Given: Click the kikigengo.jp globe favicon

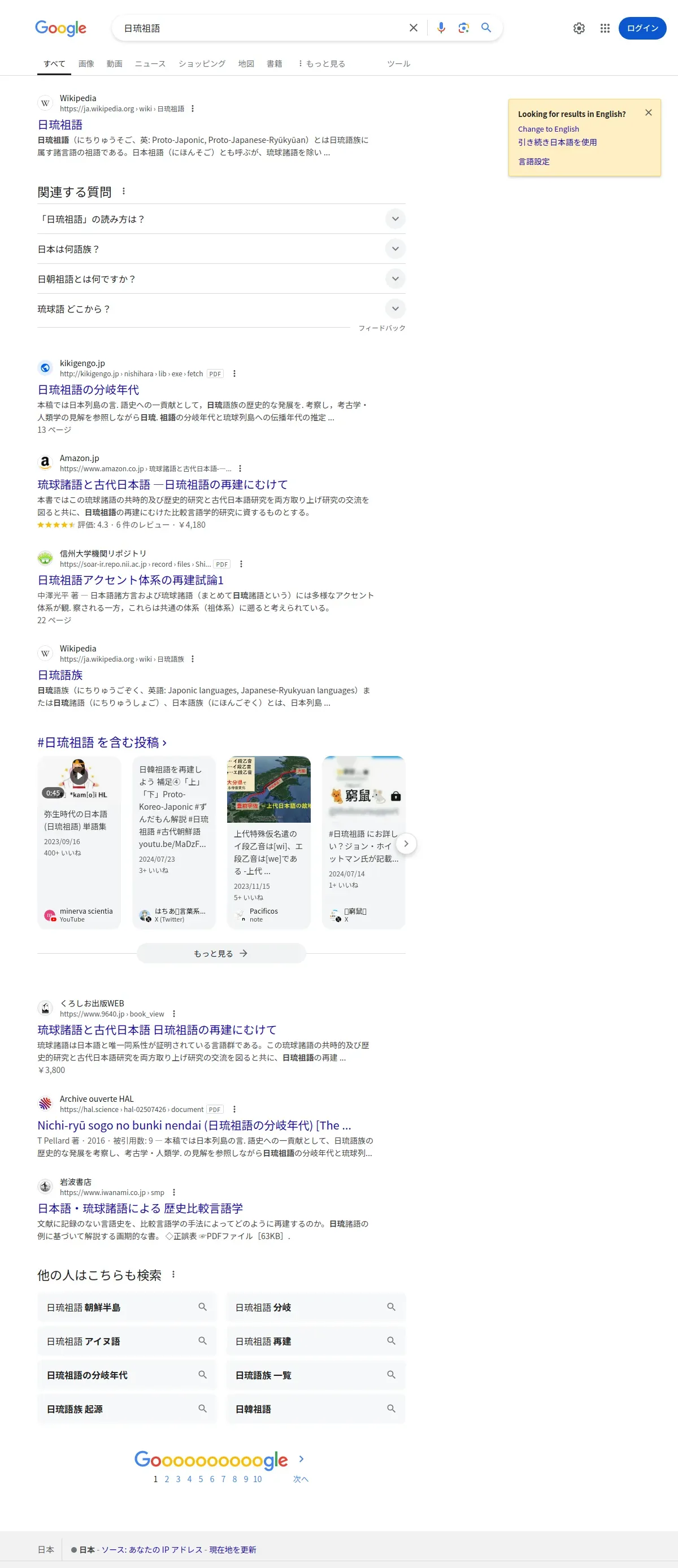Looking at the screenshot, I should 45,368.
